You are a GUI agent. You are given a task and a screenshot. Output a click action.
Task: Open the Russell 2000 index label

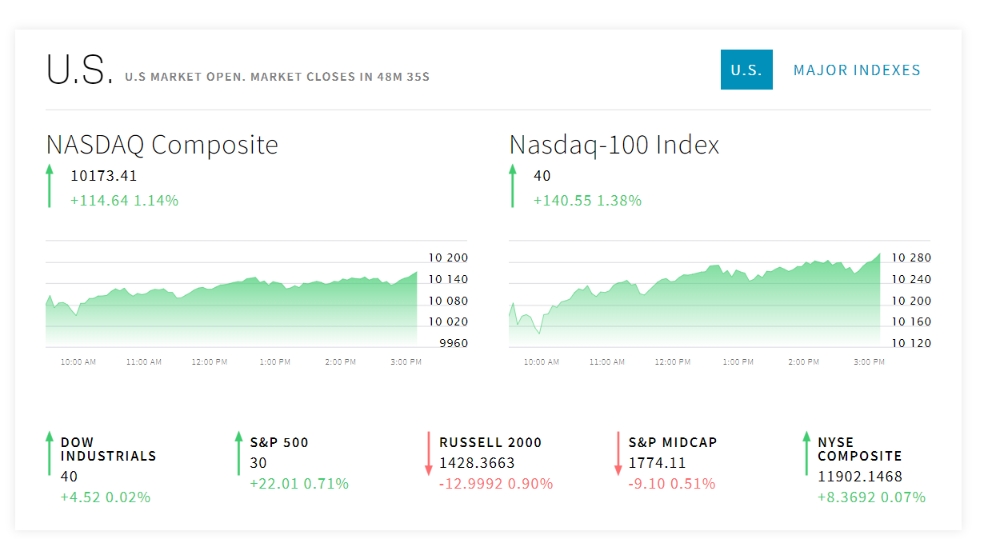(490, 442)
